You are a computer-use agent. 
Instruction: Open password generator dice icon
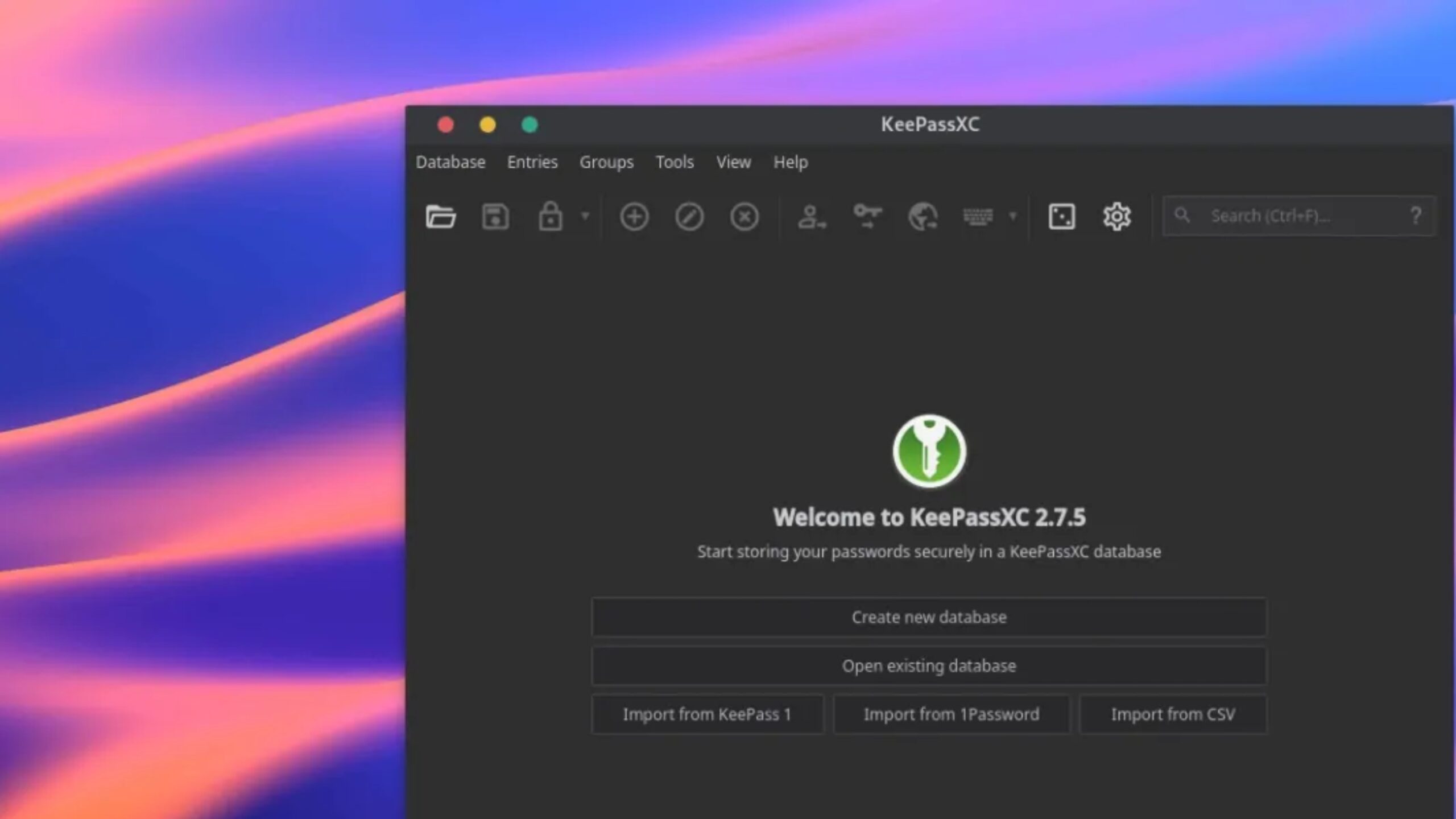pos(1062,217)
